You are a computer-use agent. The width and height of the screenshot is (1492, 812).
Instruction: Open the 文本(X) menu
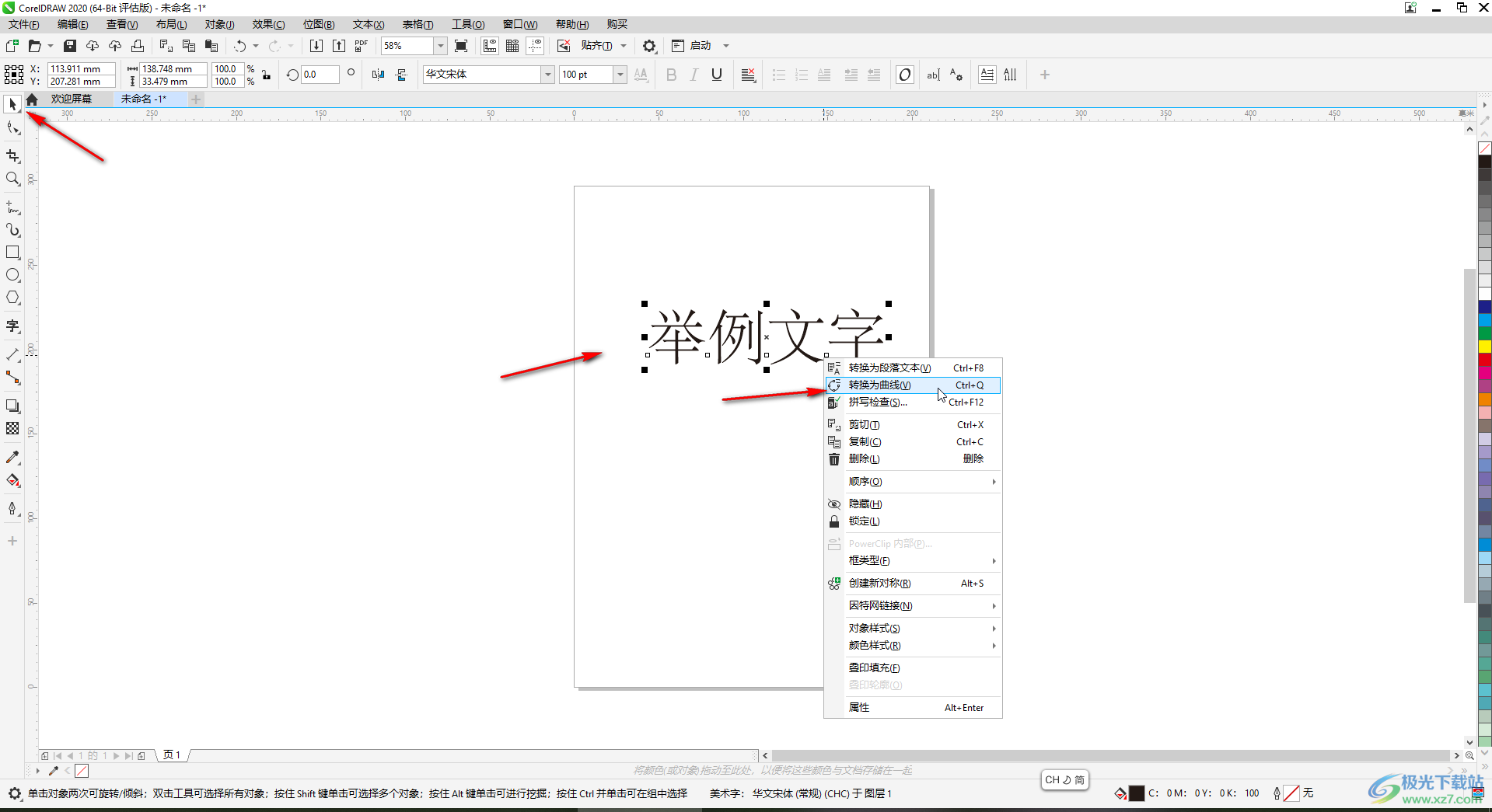coord(368,24)
